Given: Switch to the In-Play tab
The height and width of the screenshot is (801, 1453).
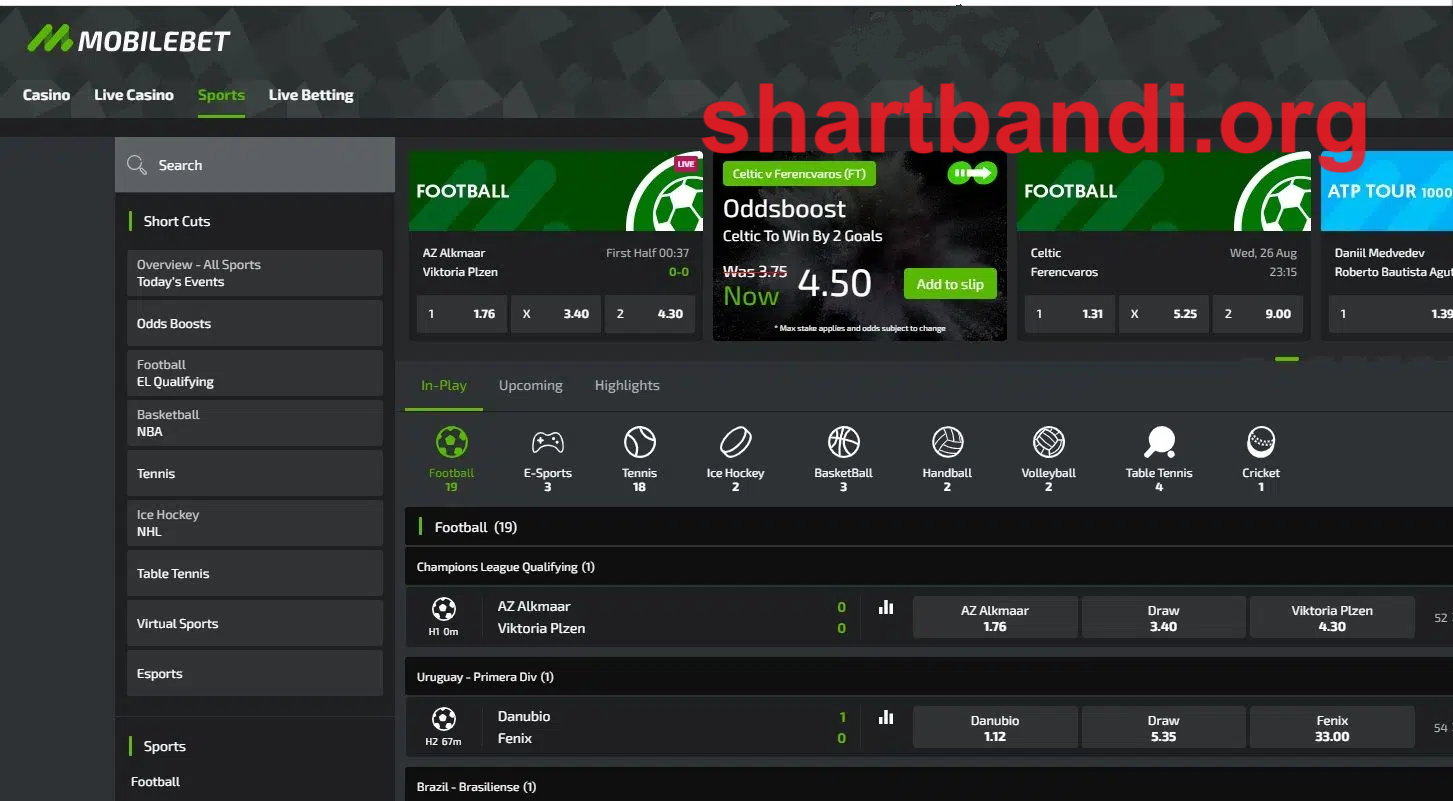Looking at the screenshot, I should 444,385.
